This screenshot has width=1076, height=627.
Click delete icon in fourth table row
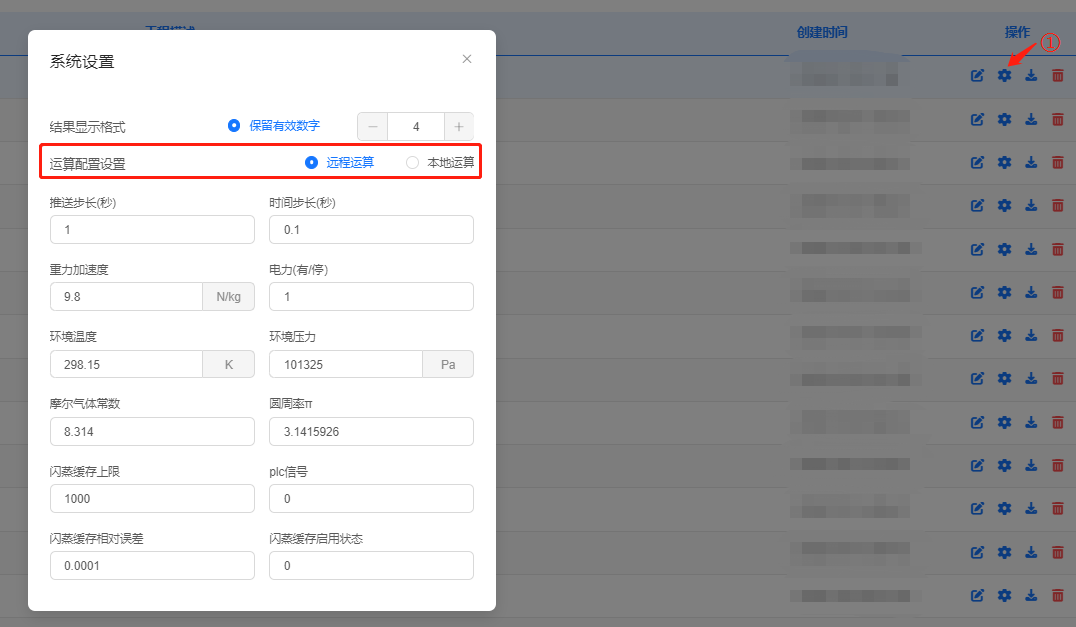[x=1058, y=205]
